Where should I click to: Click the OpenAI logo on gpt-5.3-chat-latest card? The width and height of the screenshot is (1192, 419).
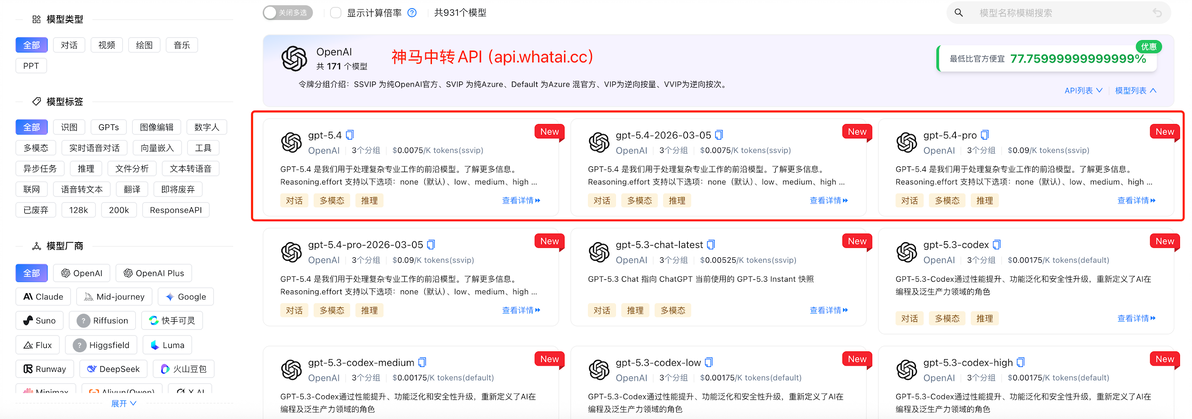coord(599,252)
